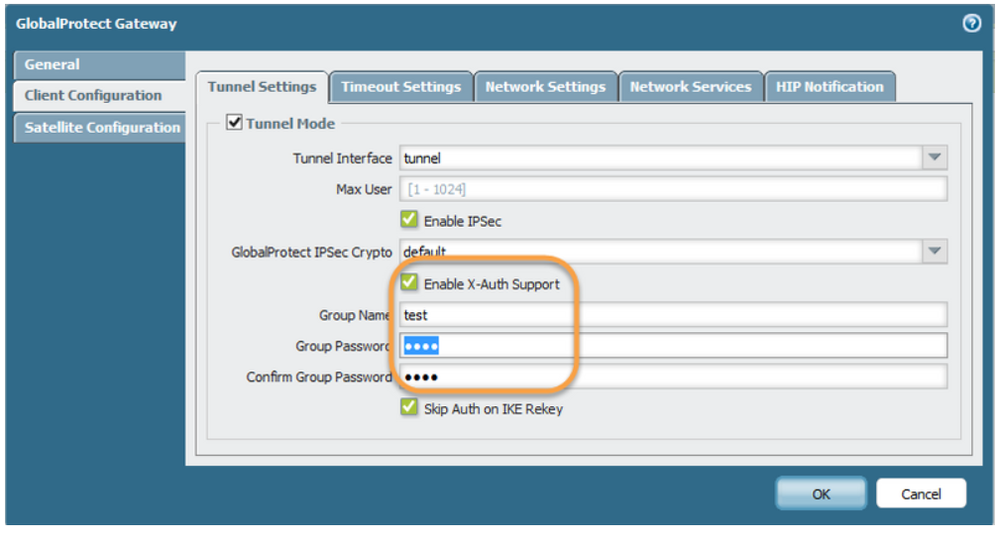Switch to the Timeout Settings tab
Screen dimensions: 999x535
tap(401, 87)
